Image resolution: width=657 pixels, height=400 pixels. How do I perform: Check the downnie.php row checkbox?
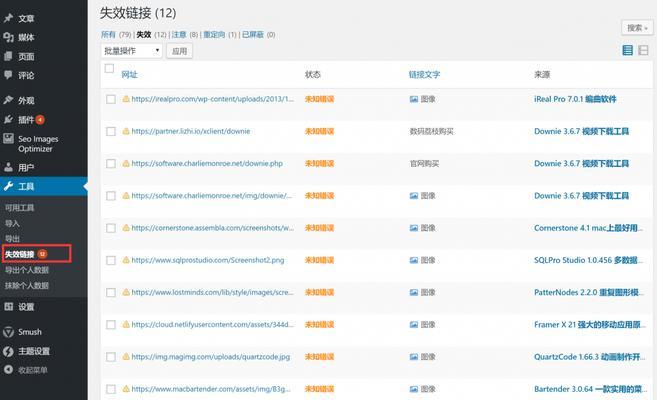click(111, 164)
